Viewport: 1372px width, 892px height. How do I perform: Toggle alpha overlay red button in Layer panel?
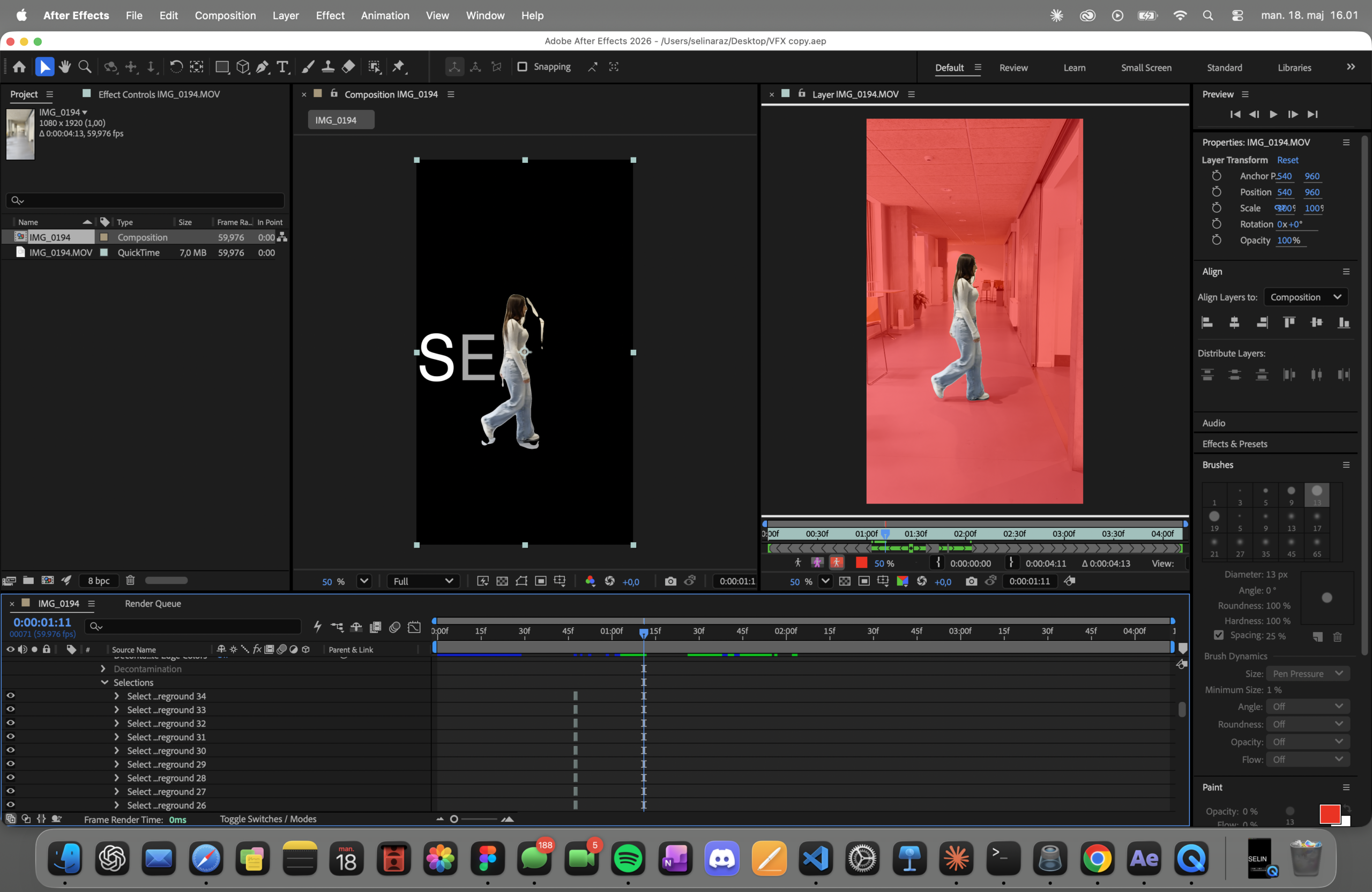coord(837,563)
